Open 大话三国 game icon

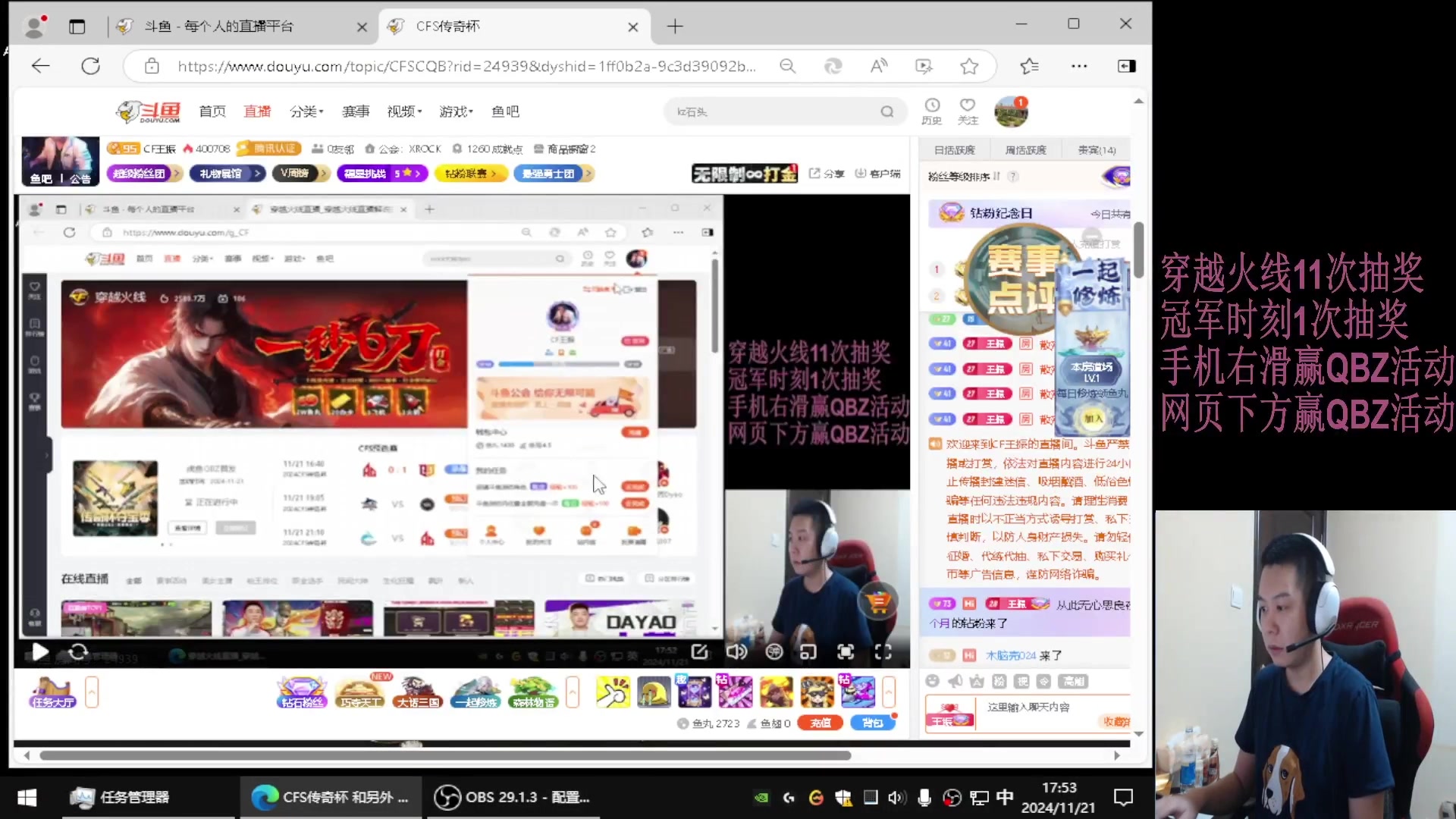click(x=419, y=692)
